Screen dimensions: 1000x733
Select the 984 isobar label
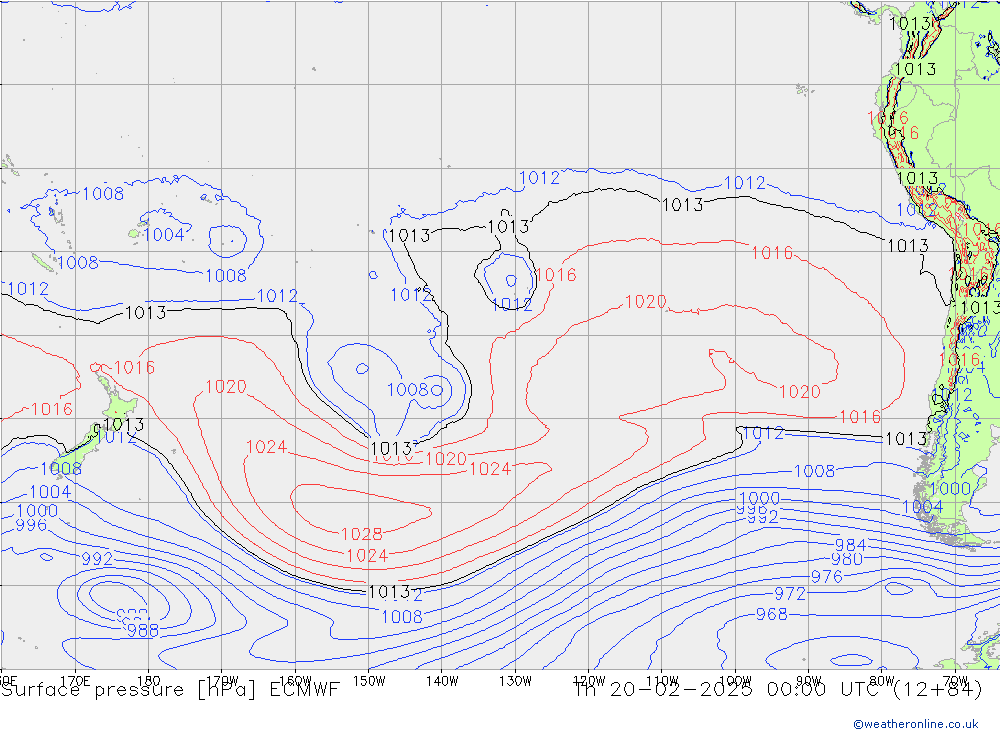[x=851, y=545]
